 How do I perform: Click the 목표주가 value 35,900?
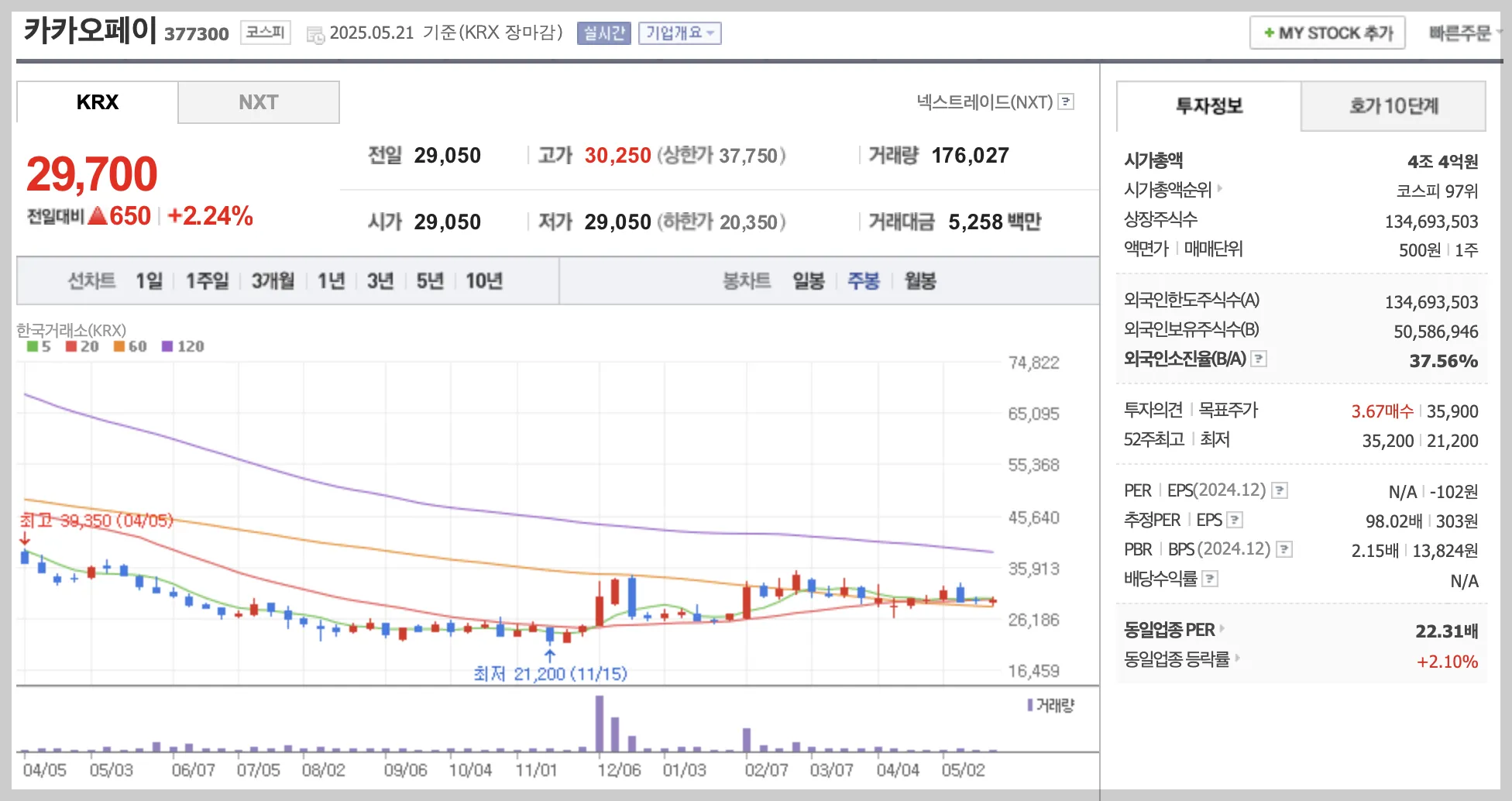click(x=1452, y=411)
